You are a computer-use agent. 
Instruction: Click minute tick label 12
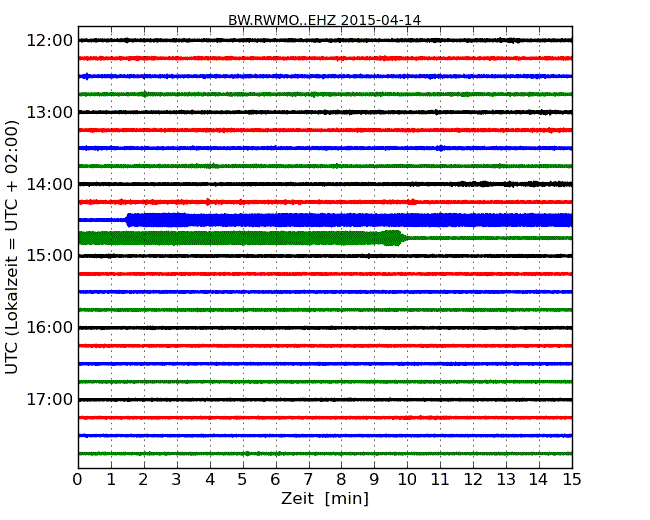coord(473,479)
